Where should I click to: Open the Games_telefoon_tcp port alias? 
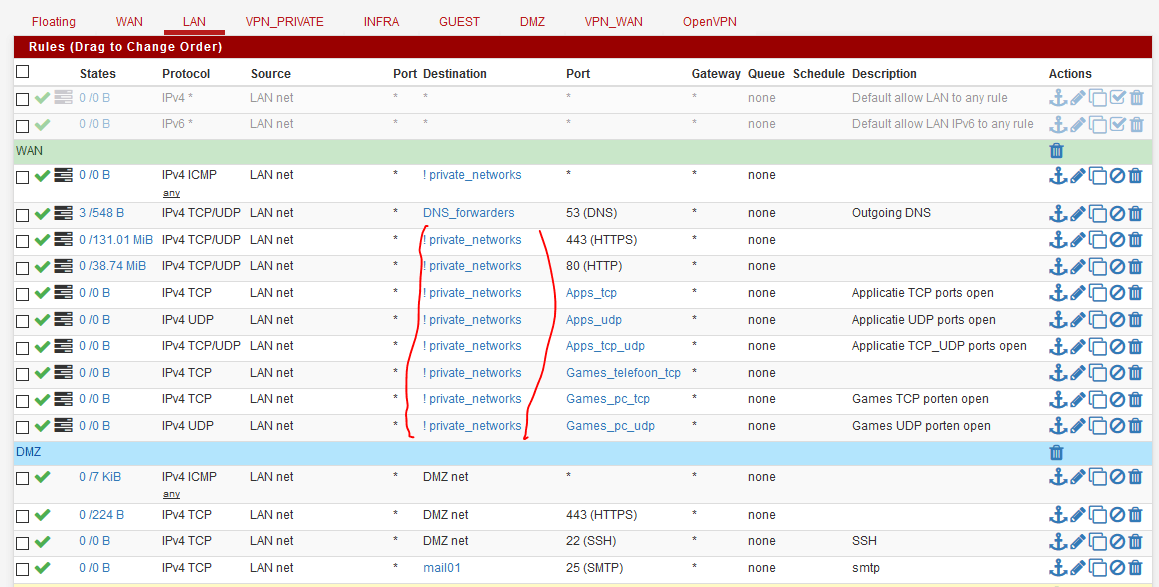click(623, 373)
